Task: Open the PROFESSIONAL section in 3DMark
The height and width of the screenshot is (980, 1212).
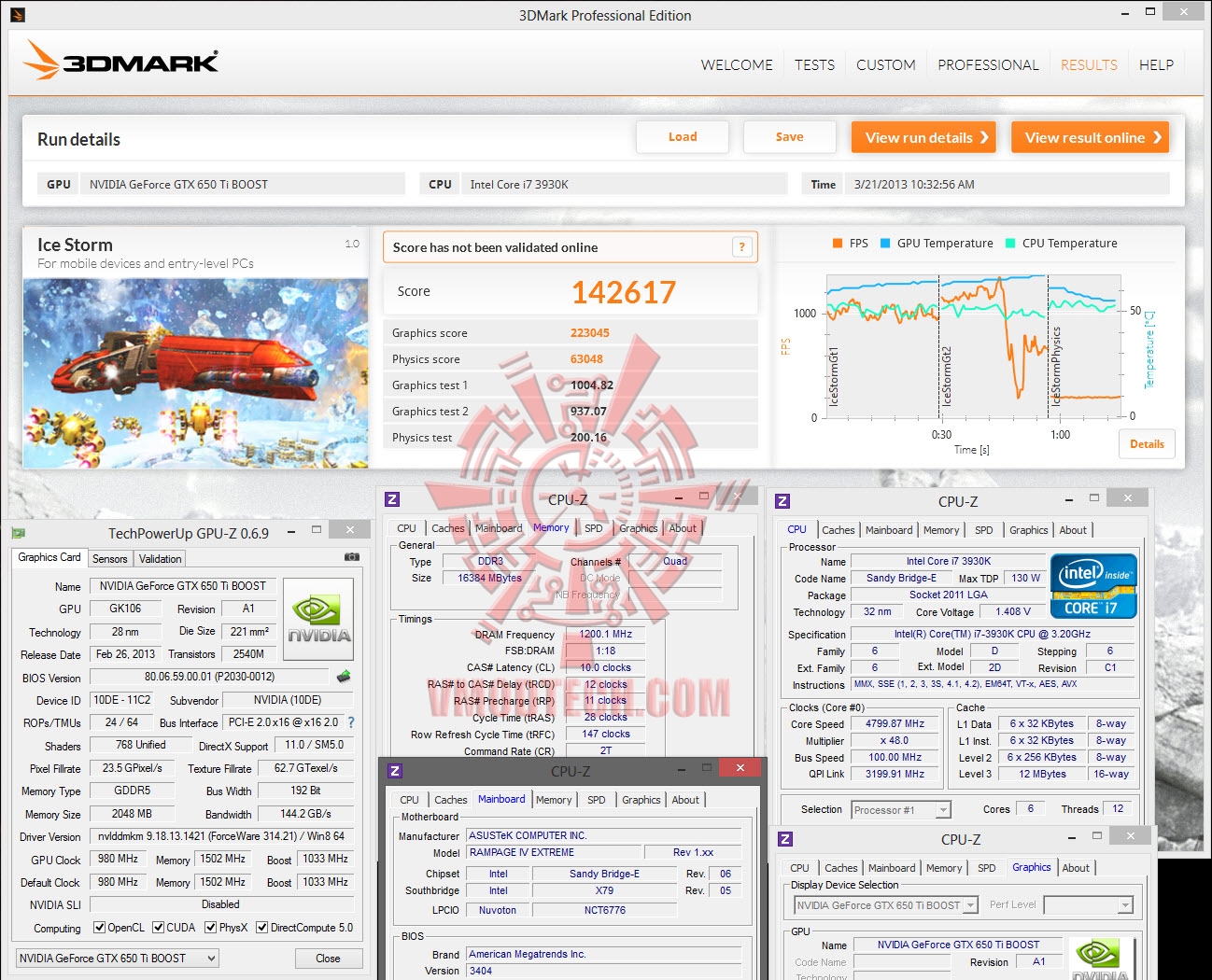Action: click(988, 65)
